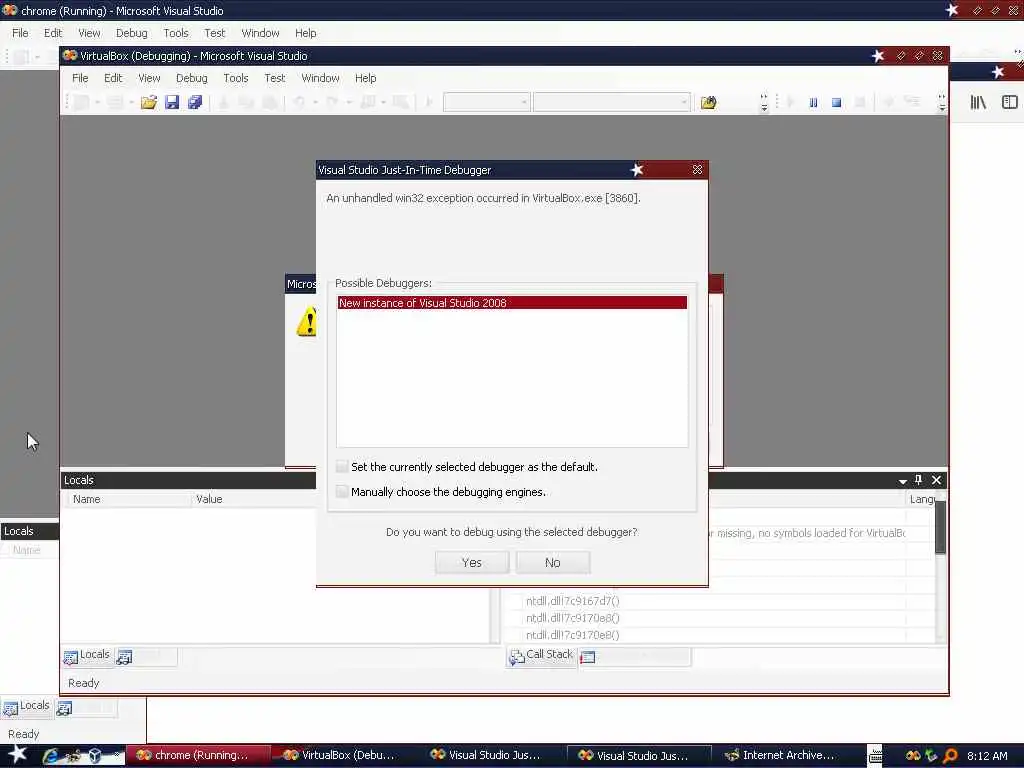Click the unlabeled tab icon next to VirtualBox Locals tab
Image resolution: width=1024 pixels, height=768 pixels.
click(124, 657)
